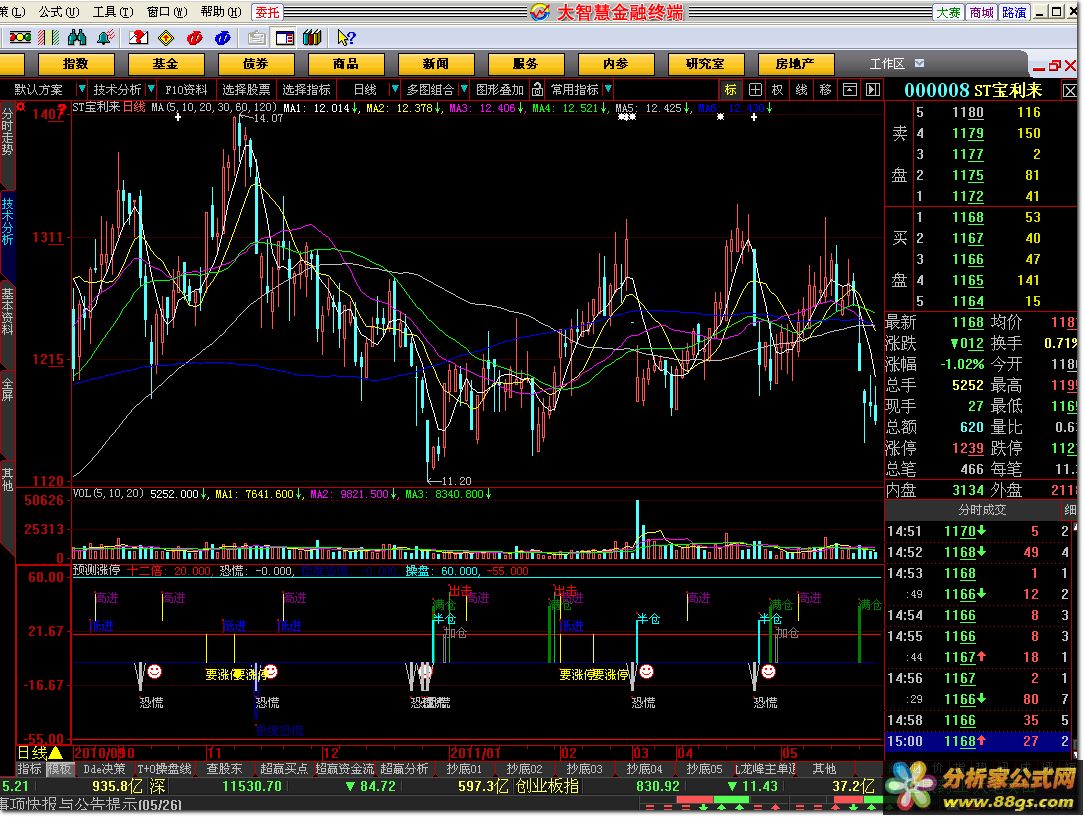Switch to the 抄底01 indicator tab
The width and height of the screenshot is (1085, 817).
coord(465,769)
